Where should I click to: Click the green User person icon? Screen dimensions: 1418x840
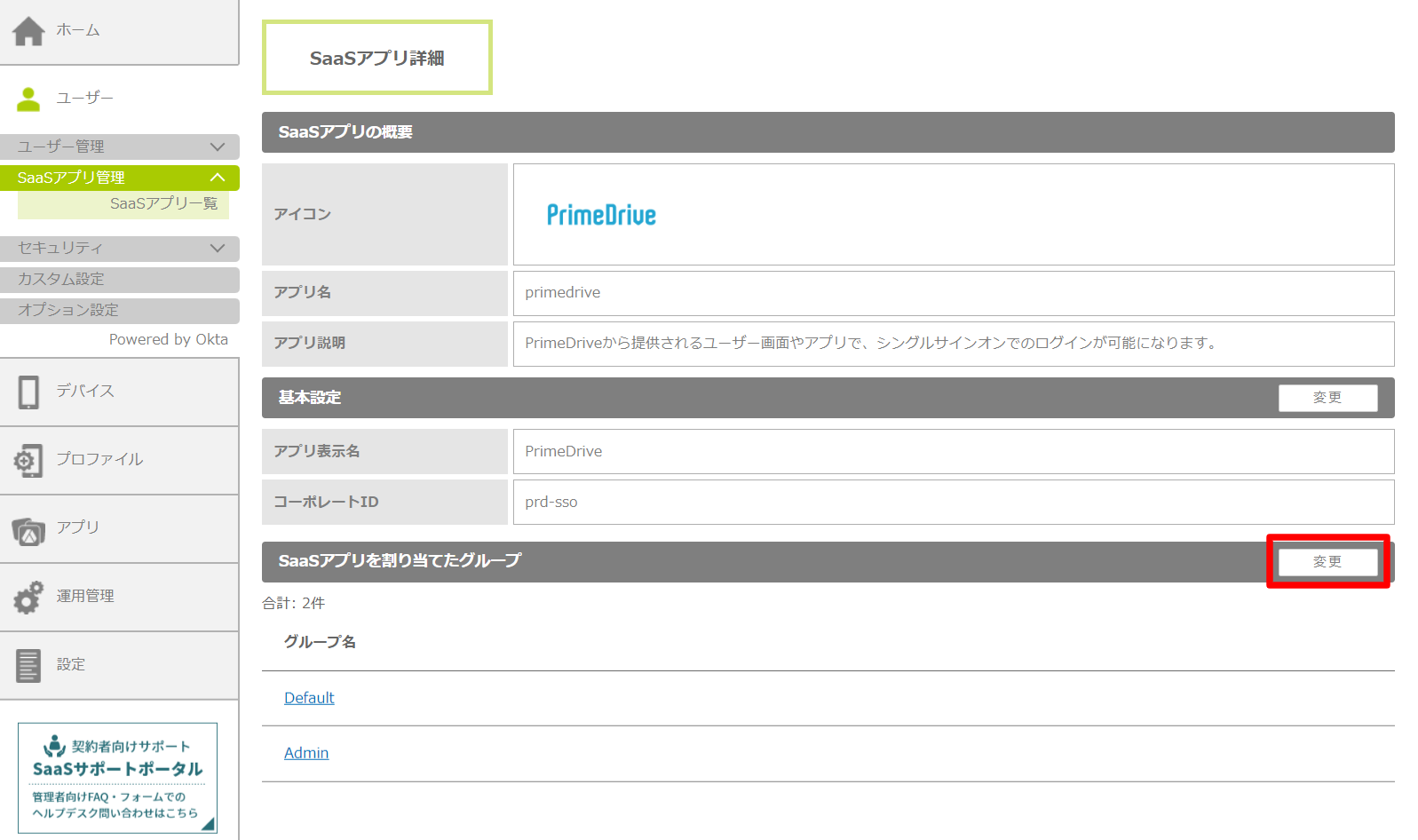28,99
